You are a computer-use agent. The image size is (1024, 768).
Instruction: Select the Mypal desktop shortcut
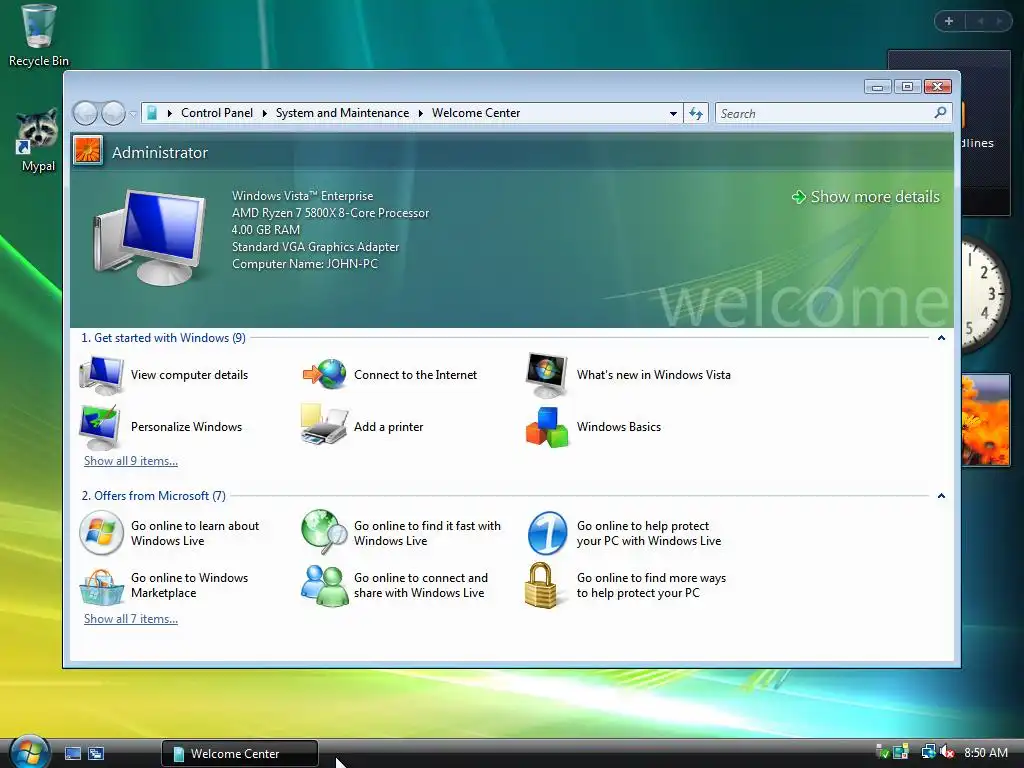[x=38, y=140]
